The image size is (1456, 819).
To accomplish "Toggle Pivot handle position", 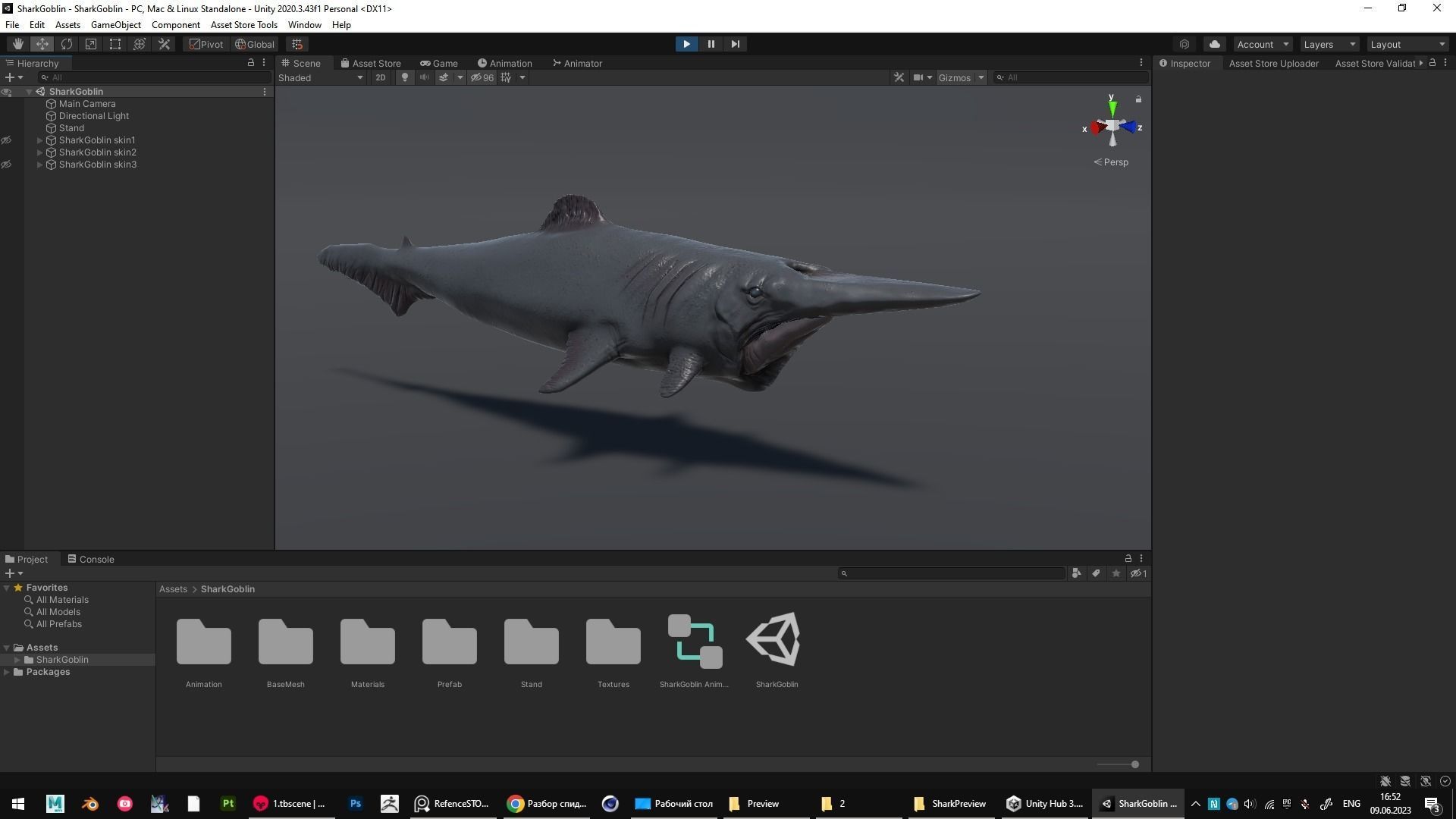I will (x=206, y=44).
